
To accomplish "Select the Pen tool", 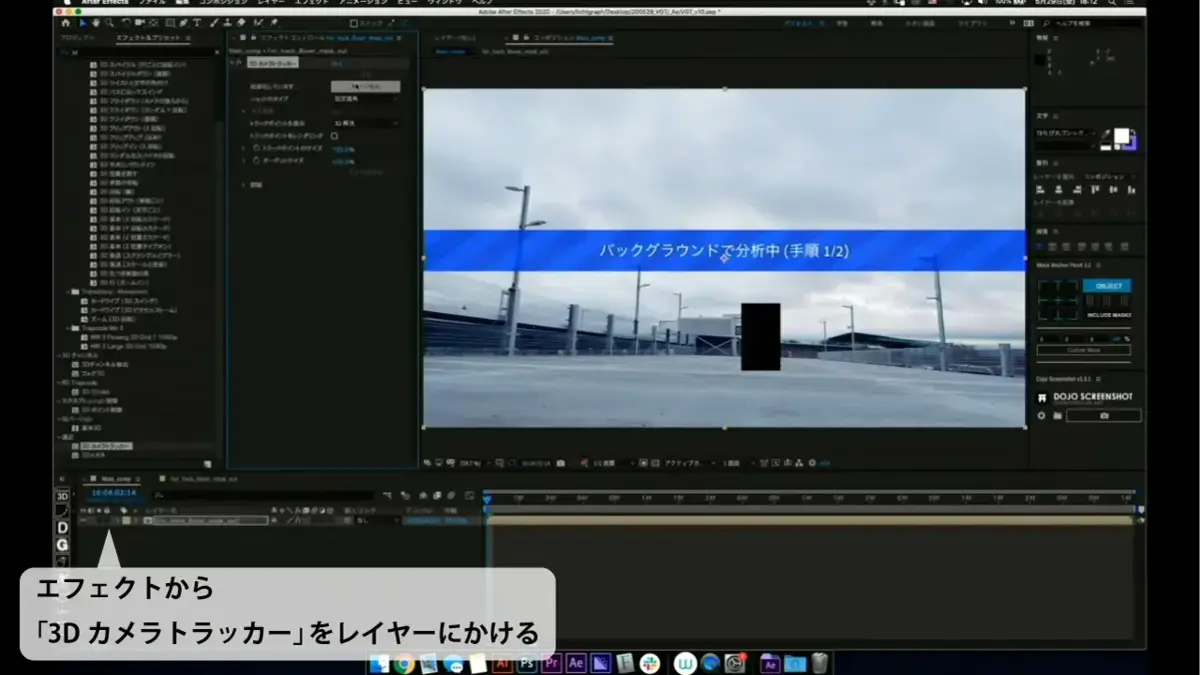I will (x=184, y=23).
